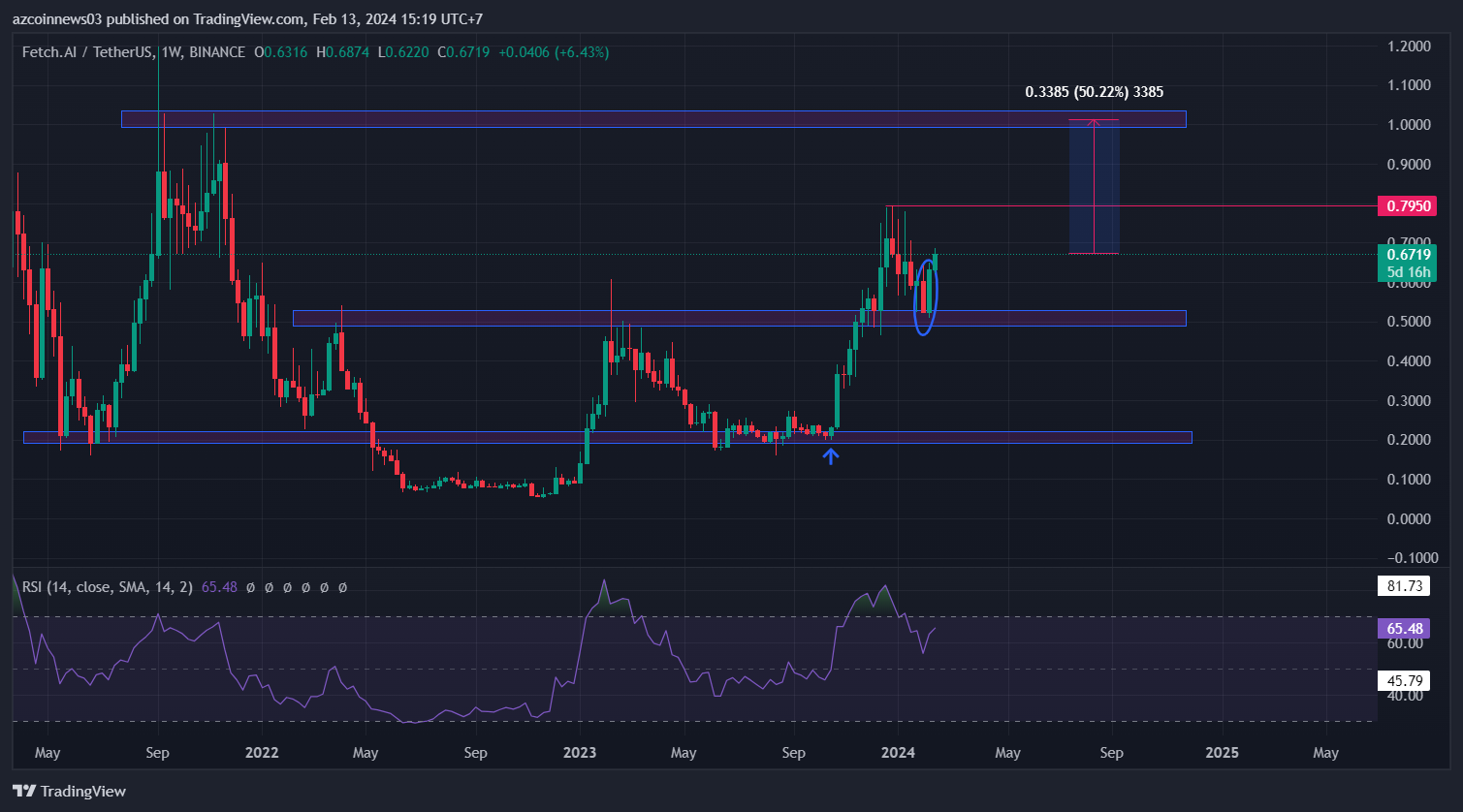This screenshot has width=1463, height=812.
Task: Click the 1.0000 tick on price axis
Action: [x=1410, y=125]
